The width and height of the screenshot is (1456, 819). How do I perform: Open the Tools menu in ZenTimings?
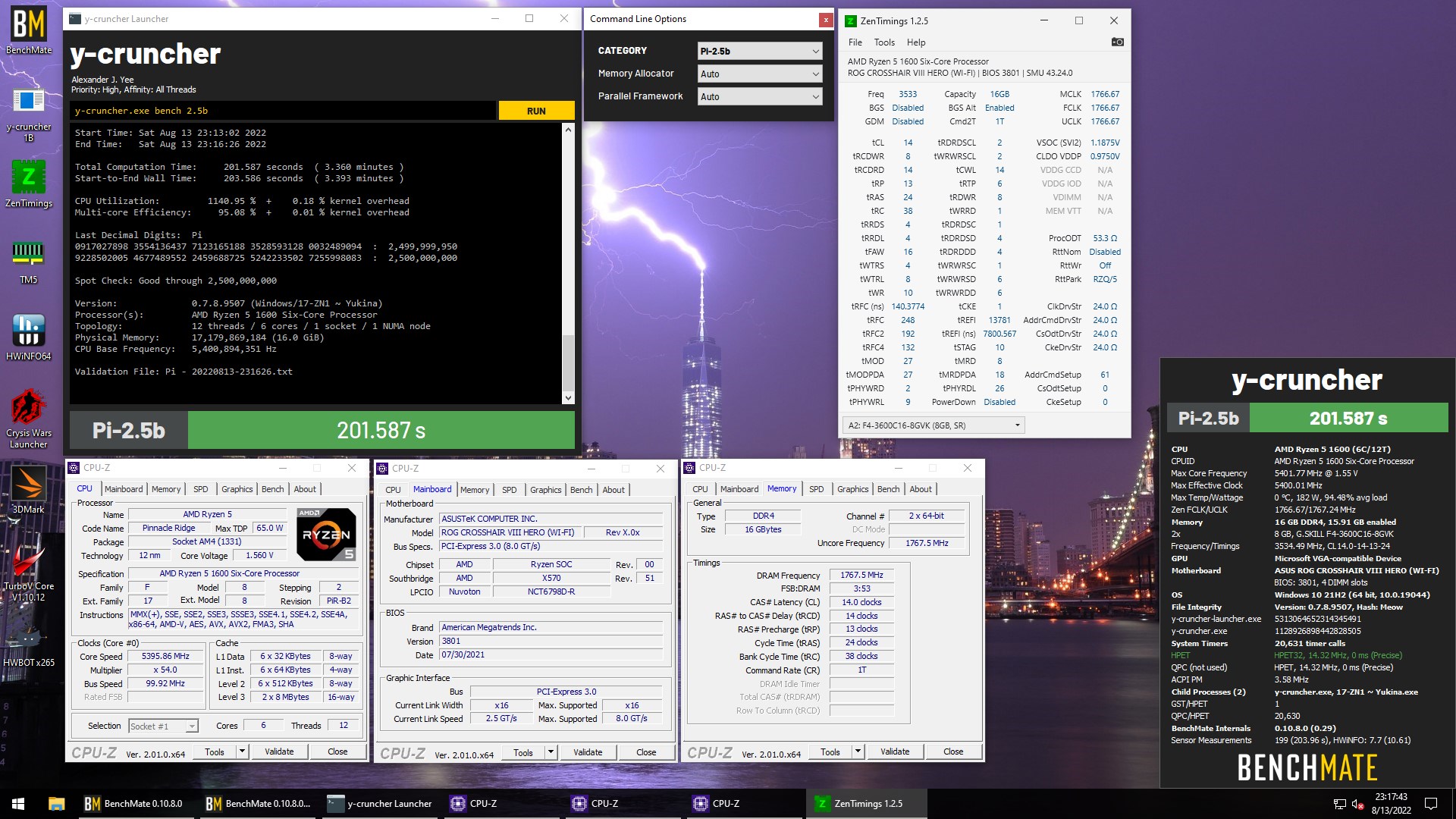click(x=884, y=42)
